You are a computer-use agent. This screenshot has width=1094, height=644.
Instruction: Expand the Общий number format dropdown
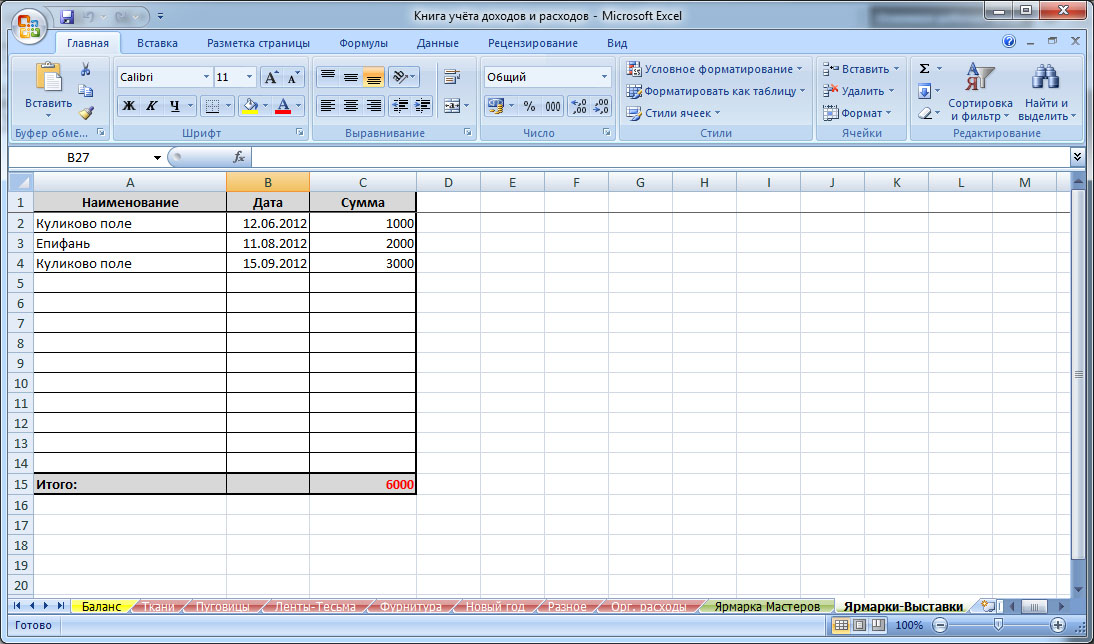click(604, 77)
